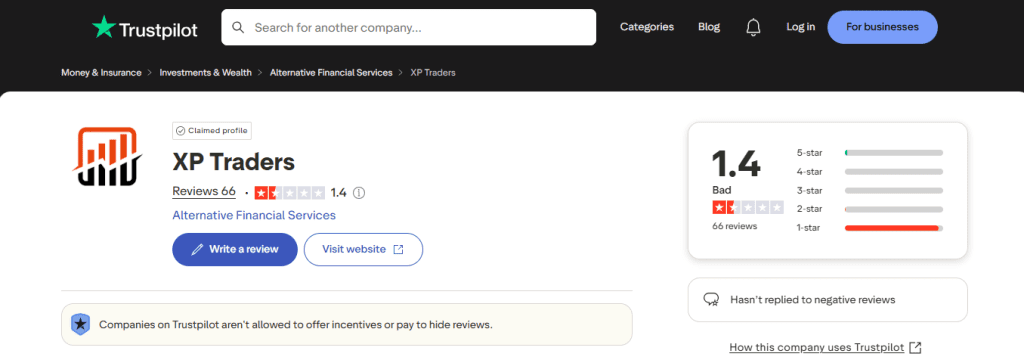
Task: Open the Blog link in header
Action: pos(709,27)
